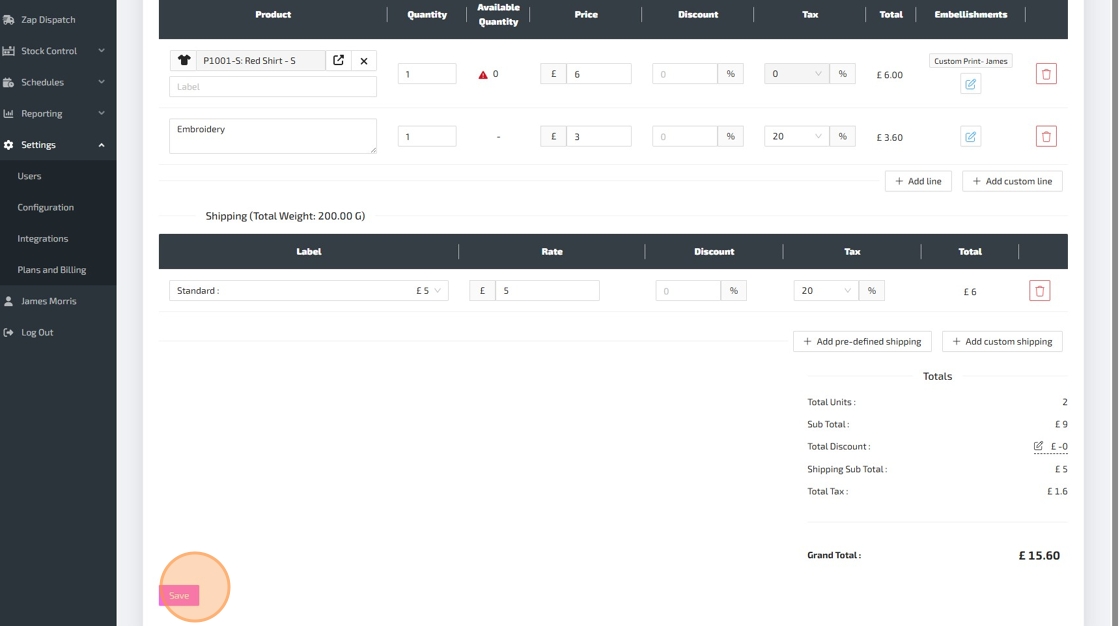Click the Red Shirt price field
This screenshot has width=1120, height=626.
point(599,74)
